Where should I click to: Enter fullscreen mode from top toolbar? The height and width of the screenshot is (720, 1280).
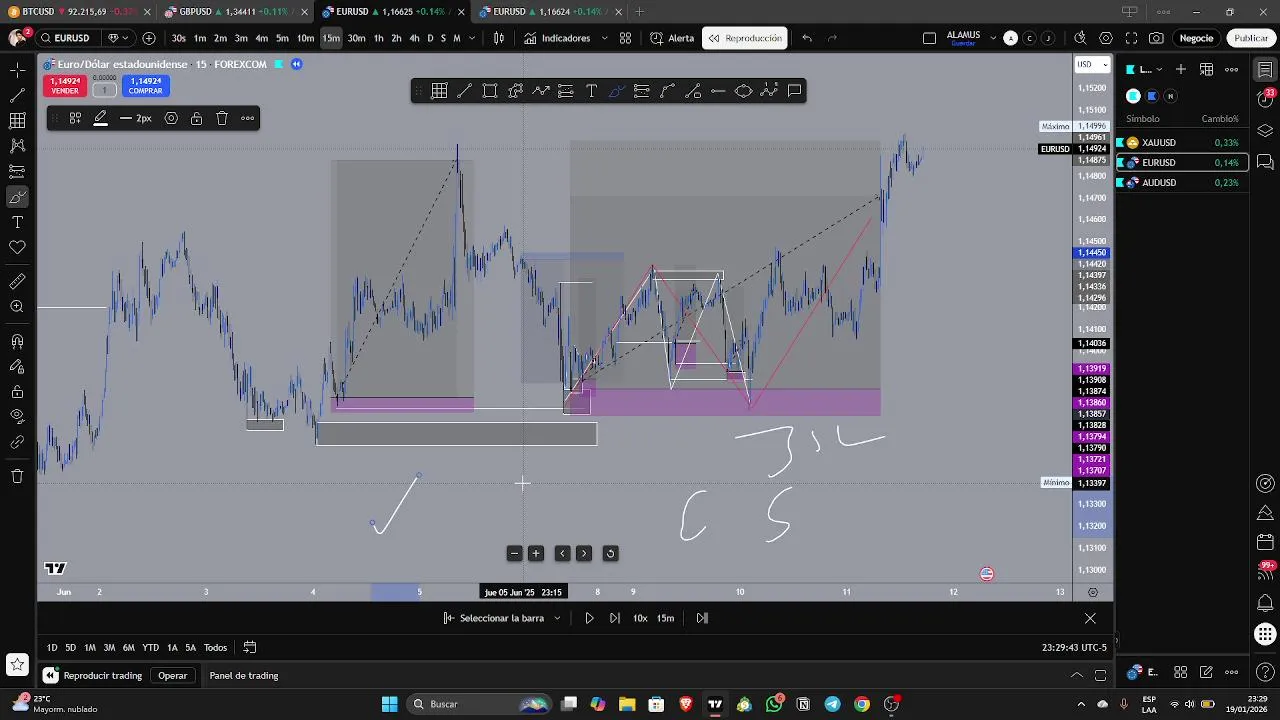[1131, 38]
